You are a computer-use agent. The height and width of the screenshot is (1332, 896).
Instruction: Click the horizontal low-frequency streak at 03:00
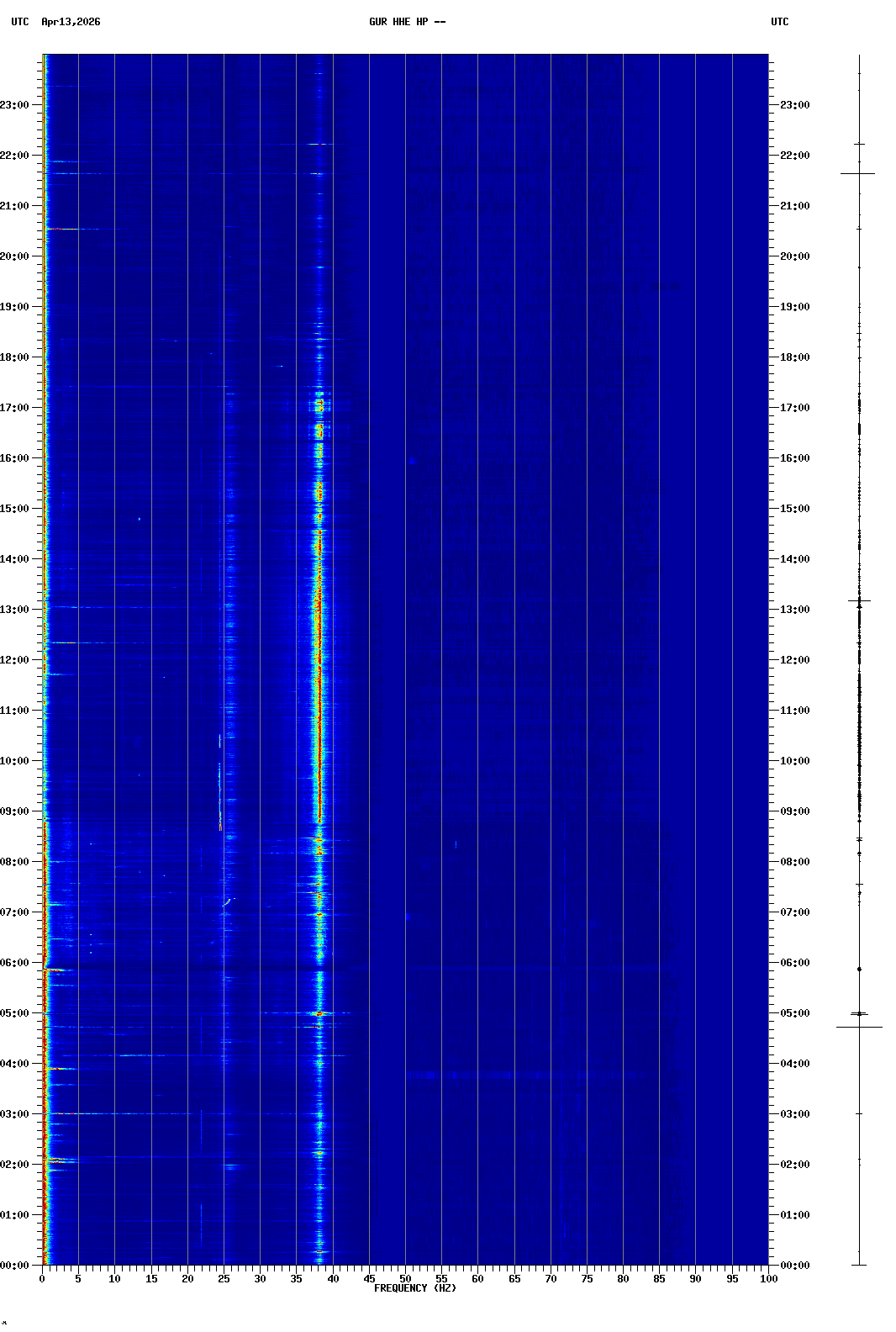coord(76,1113)
